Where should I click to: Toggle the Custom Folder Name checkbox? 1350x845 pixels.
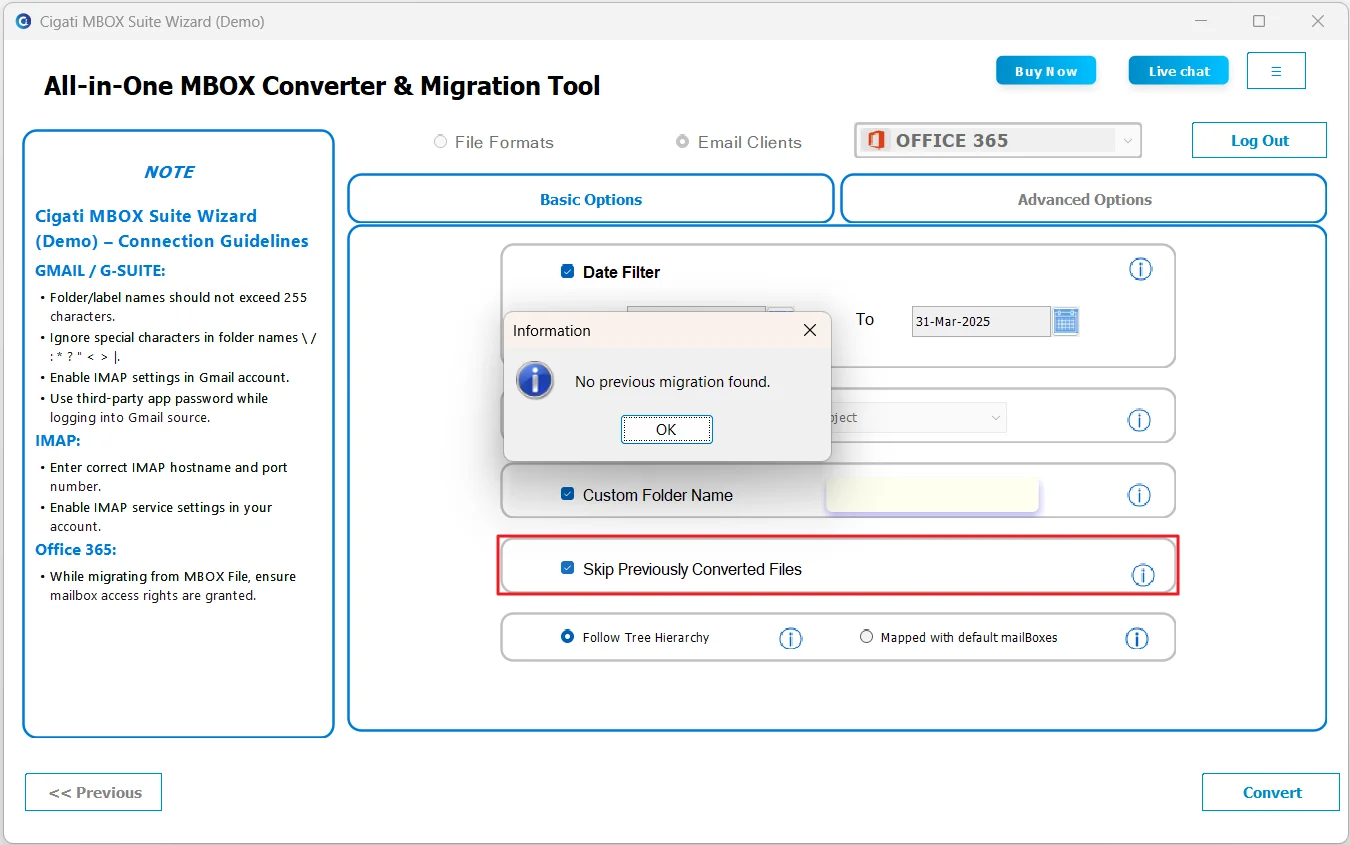pos(567,494)
